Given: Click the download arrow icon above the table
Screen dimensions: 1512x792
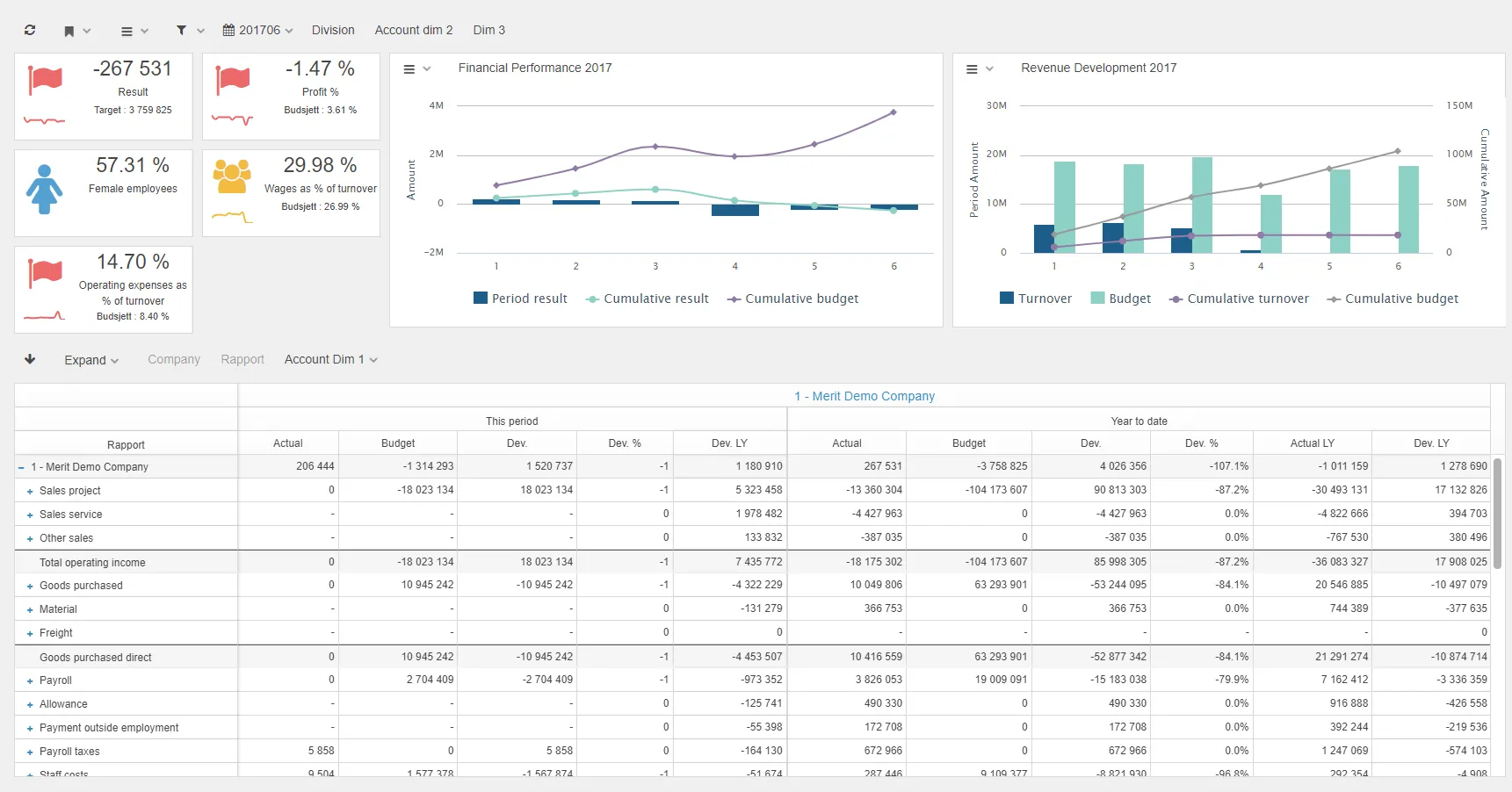Looking at the screenshot, I should coord(30,359).
